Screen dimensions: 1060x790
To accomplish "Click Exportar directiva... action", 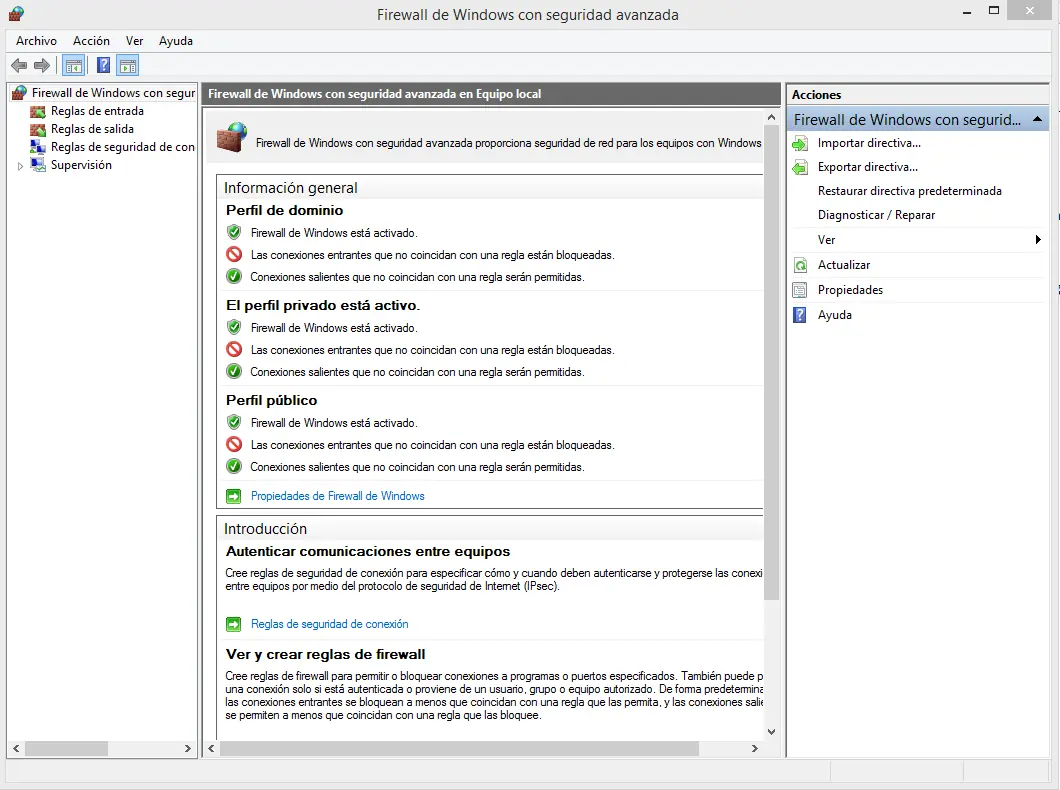I will tap(867, 167).
